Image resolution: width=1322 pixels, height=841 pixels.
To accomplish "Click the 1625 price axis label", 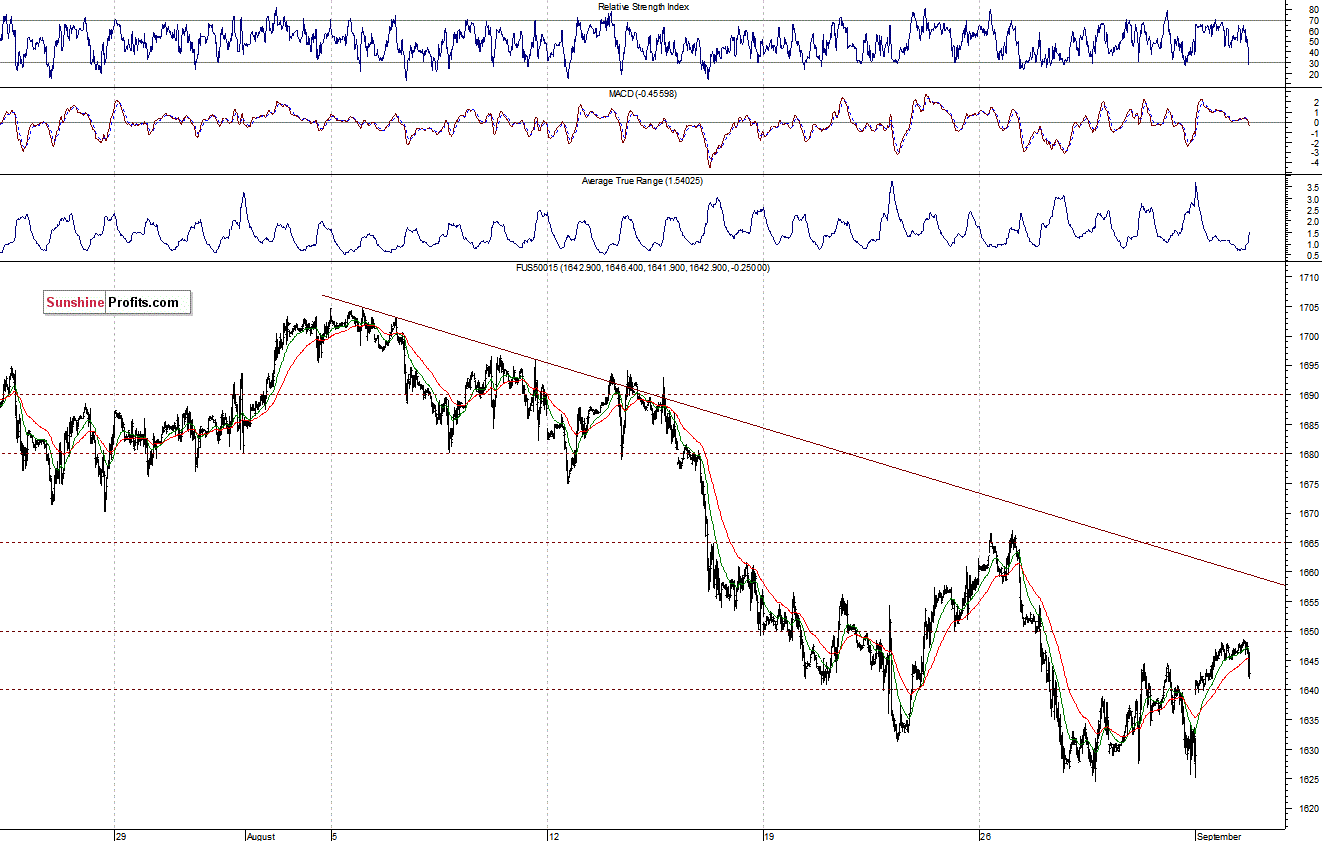I will coord(1307,779).
